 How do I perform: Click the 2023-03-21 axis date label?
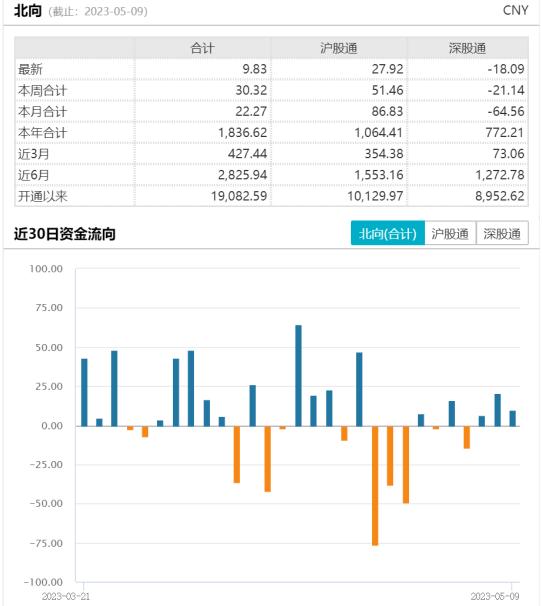click(x=66, y=596)
